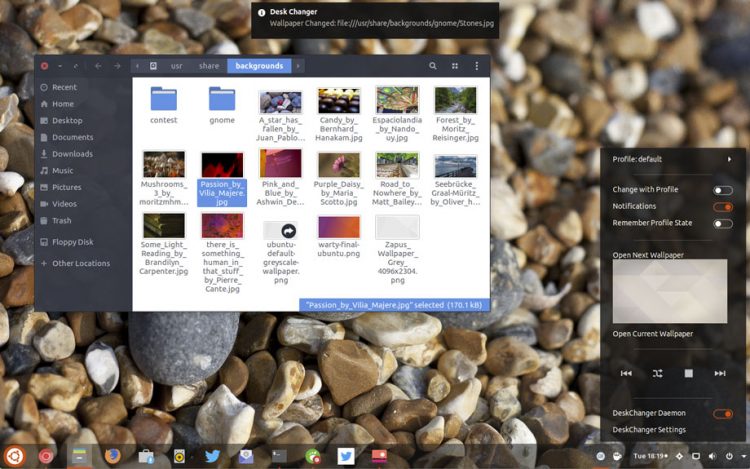Viewport: 750px width, 469px height.
Task: Select Some_Light_Reading image file
Action: [x=164, y=226]
